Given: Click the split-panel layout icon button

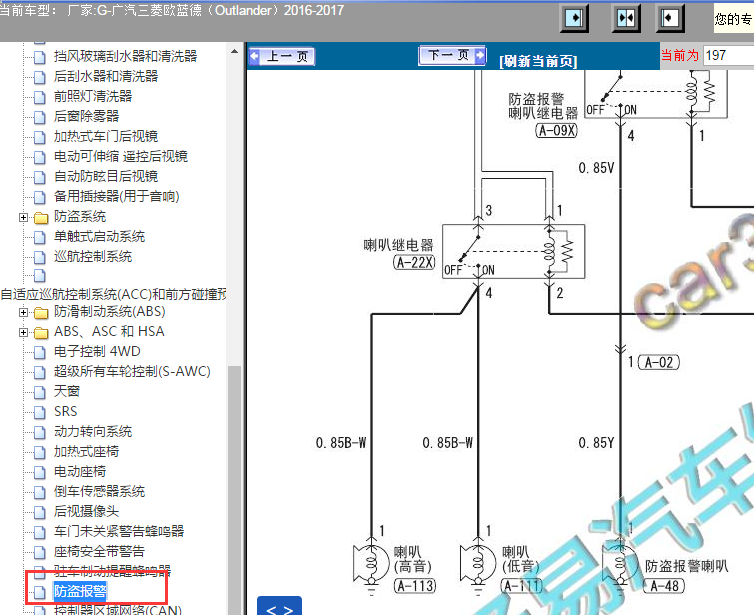Looking at the screenshot, I should 626,19.
